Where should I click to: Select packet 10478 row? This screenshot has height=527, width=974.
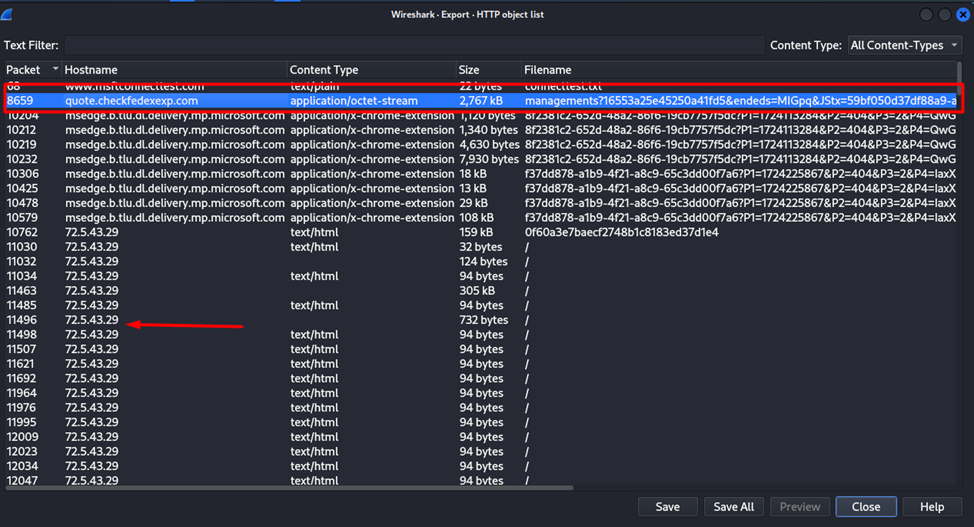tap(481, 203)
